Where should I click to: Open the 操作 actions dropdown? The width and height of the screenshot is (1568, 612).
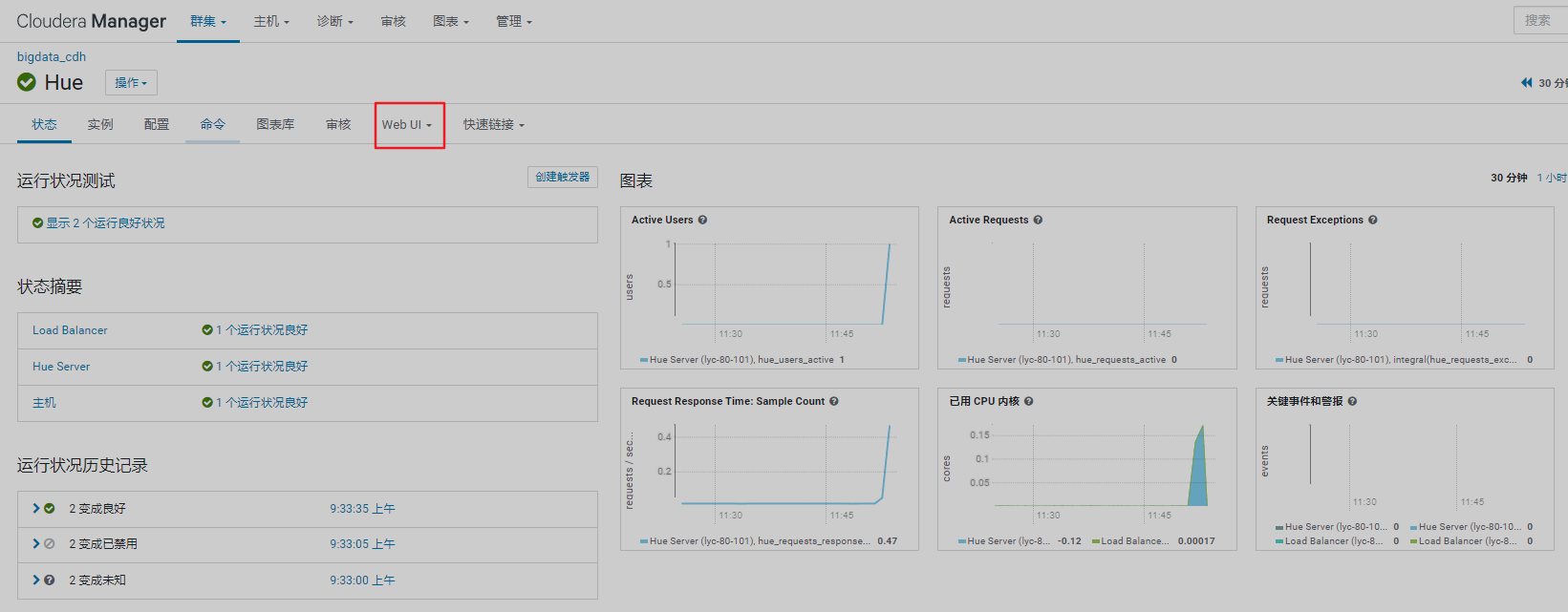[131, 83]
